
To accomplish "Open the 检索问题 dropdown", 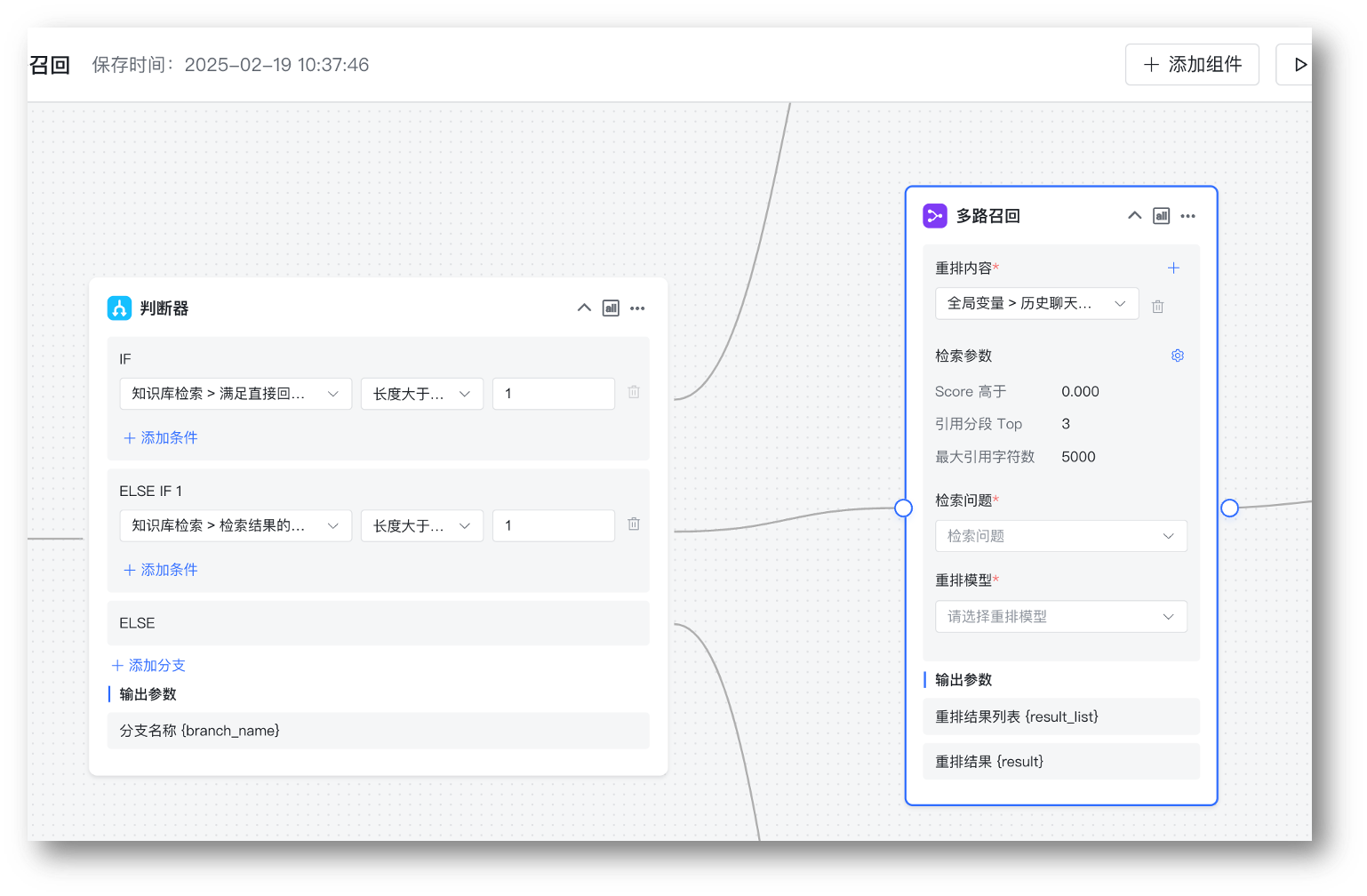I will 1060,535.
